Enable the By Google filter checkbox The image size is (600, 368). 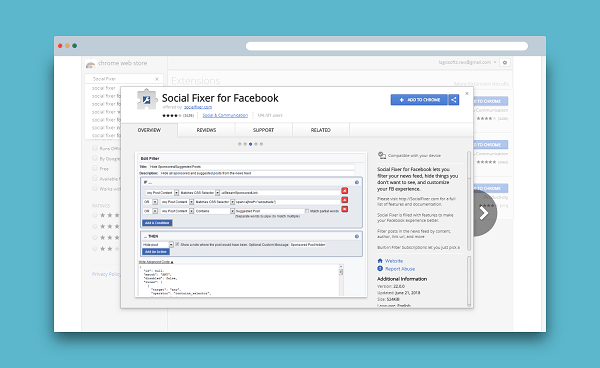[95, 158]
